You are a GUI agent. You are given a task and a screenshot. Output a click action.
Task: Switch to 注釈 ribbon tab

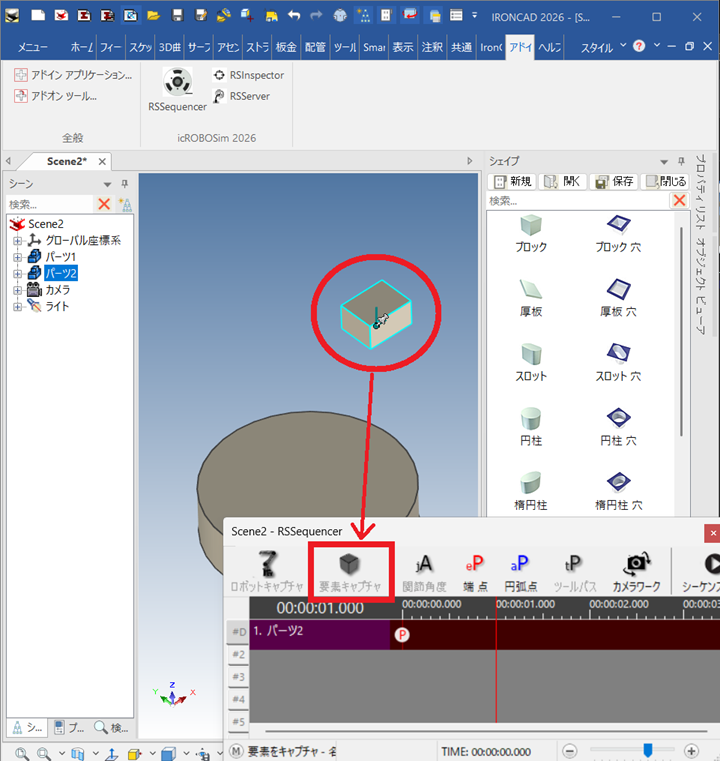click(x=432, y=47)
